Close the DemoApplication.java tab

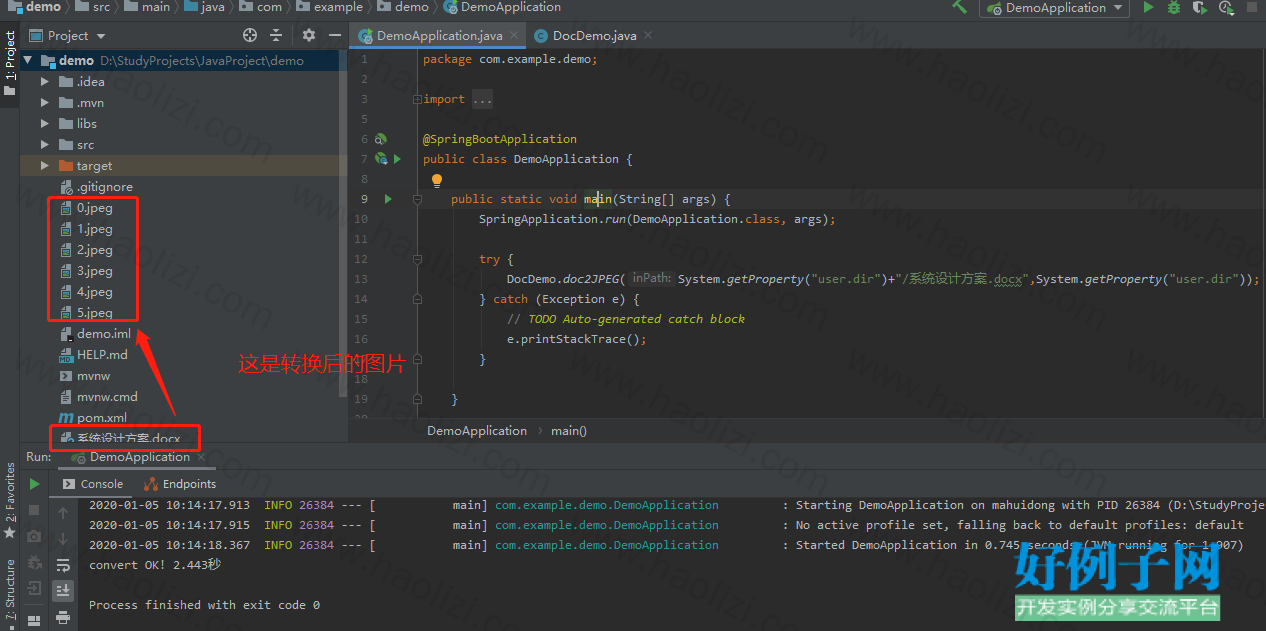click(x=515, y=36)
